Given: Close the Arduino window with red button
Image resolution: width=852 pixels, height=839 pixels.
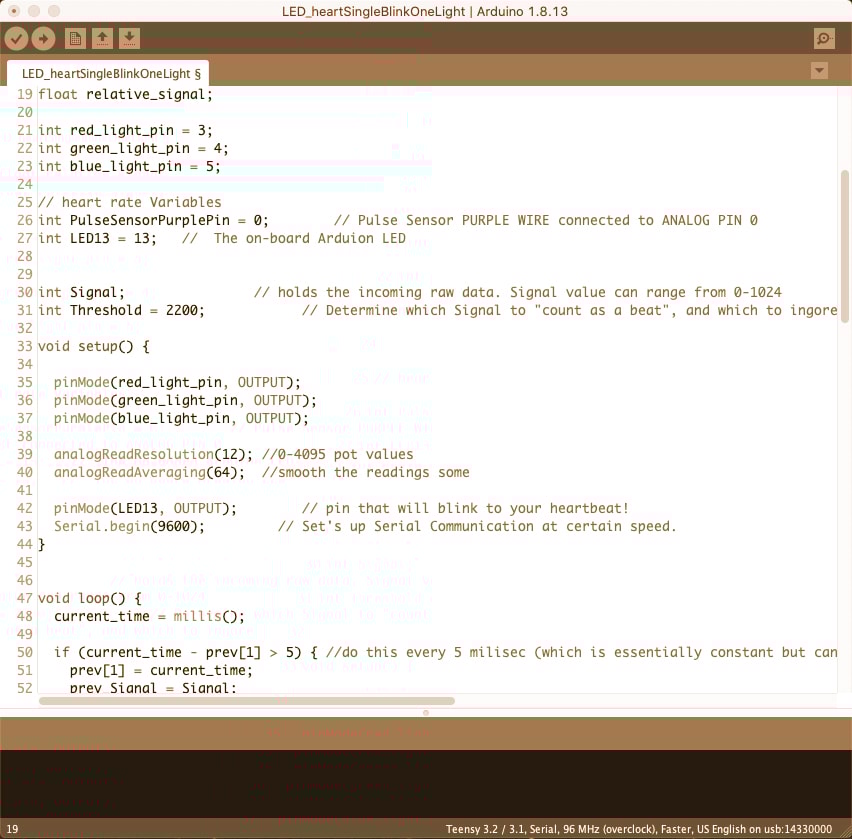Looking at the screenshot, I should [13, 9].
